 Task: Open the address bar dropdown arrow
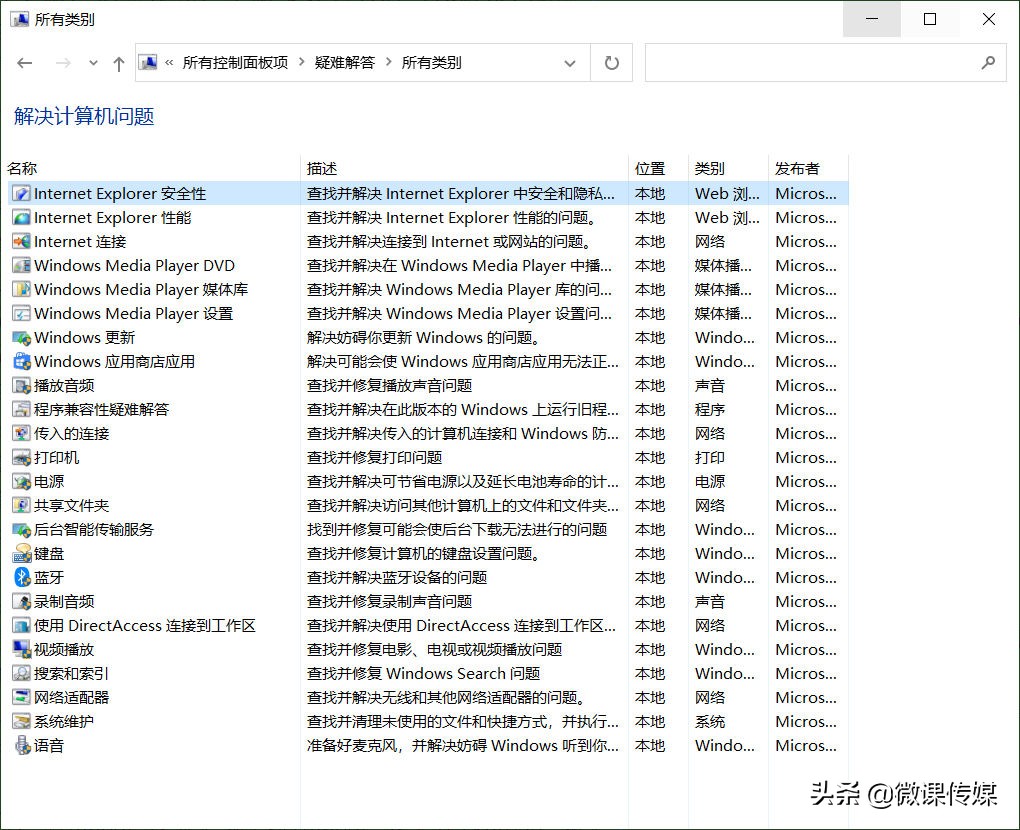point(570,63)
